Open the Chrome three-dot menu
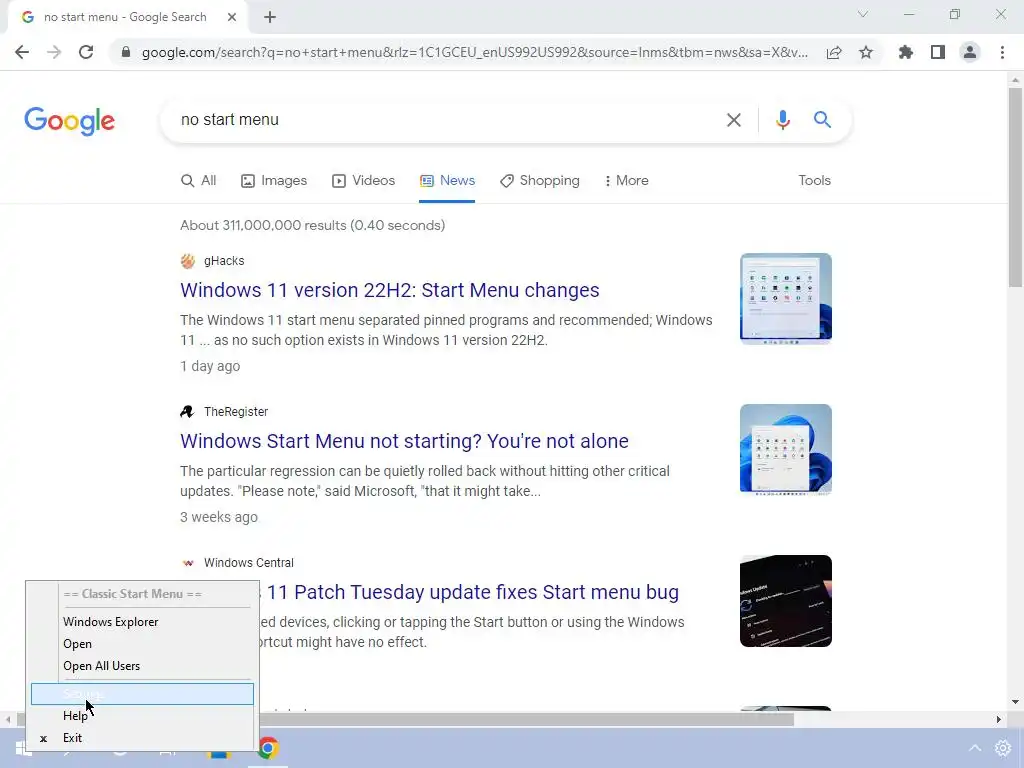1024x768 pixels. coord(1002,52)
